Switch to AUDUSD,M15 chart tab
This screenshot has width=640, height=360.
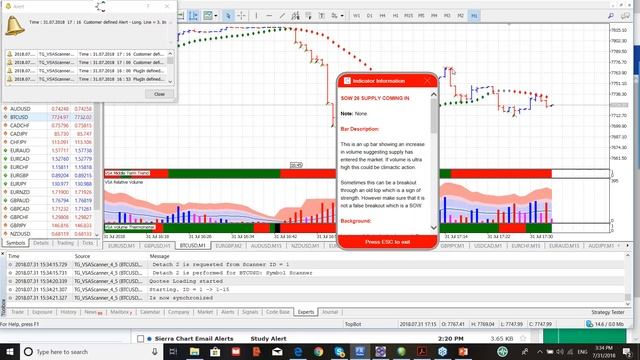(266, 246)
